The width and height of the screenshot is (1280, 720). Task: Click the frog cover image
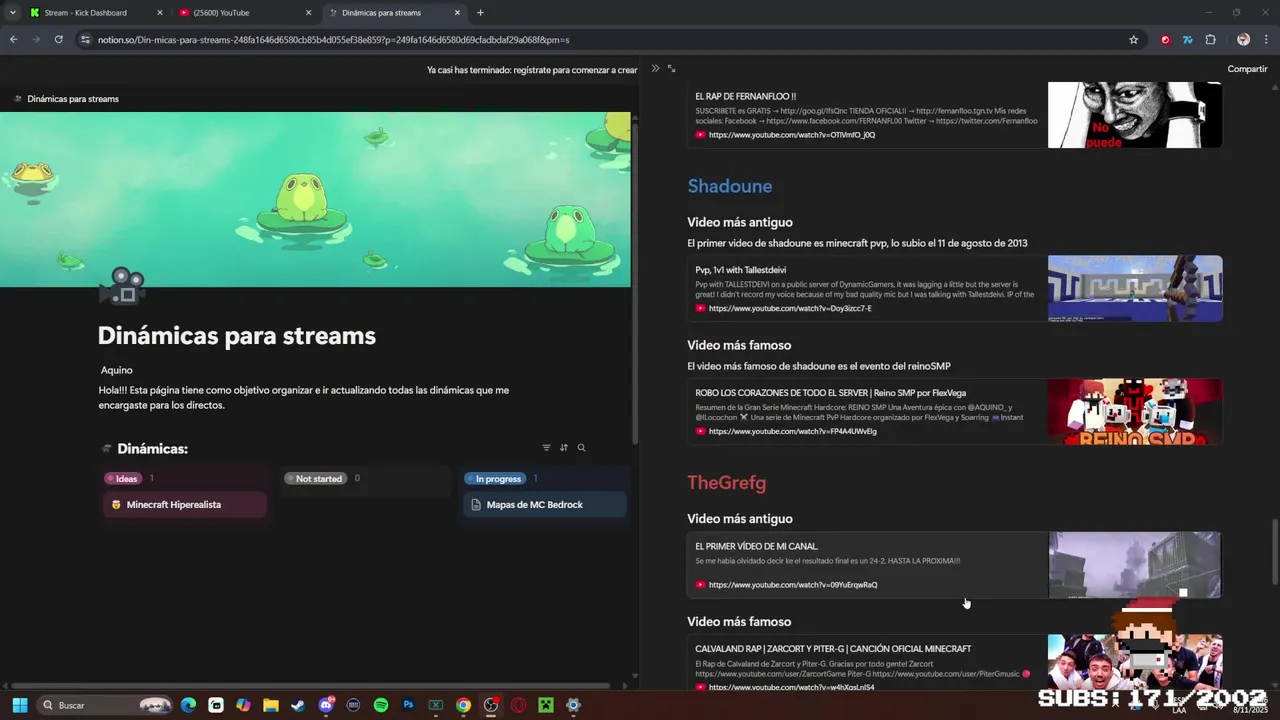point(315,199)
